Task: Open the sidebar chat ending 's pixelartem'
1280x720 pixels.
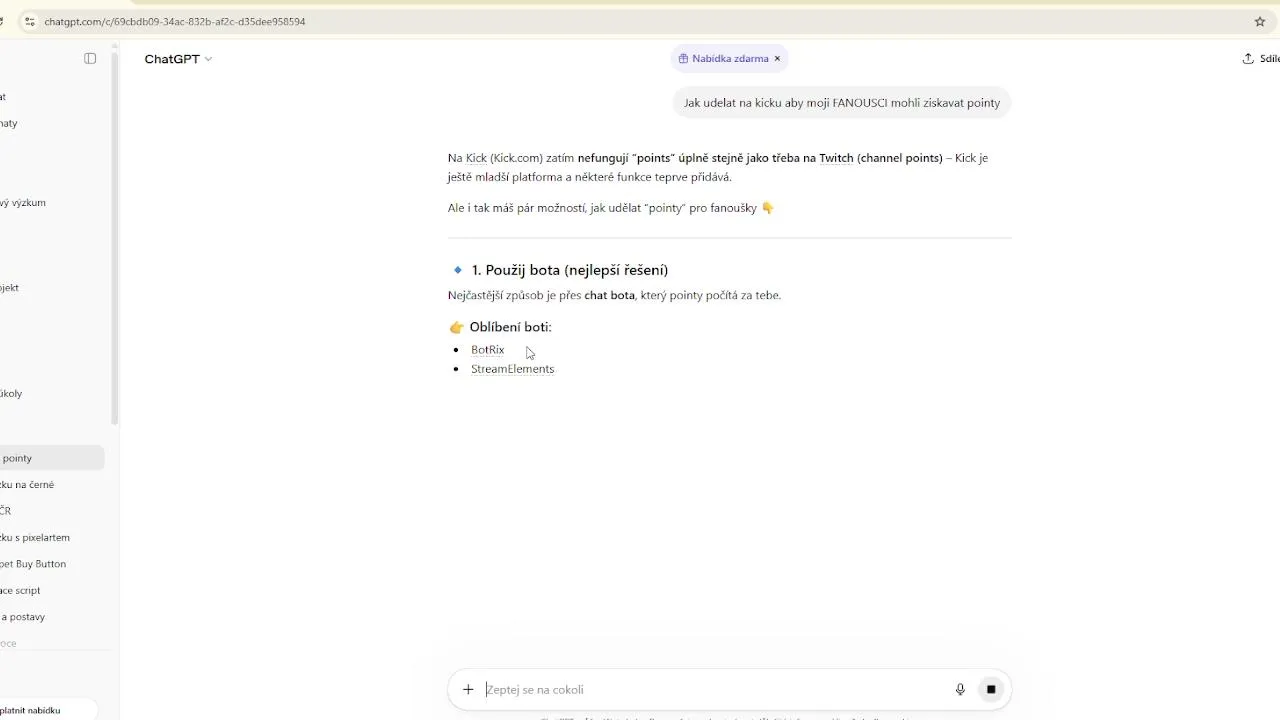Action: [50, 538]
